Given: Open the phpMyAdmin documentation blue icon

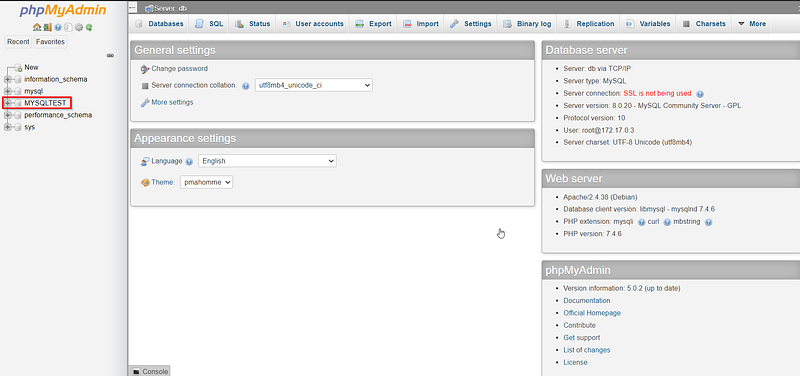Looking at the screenshot, I should 58,27.
